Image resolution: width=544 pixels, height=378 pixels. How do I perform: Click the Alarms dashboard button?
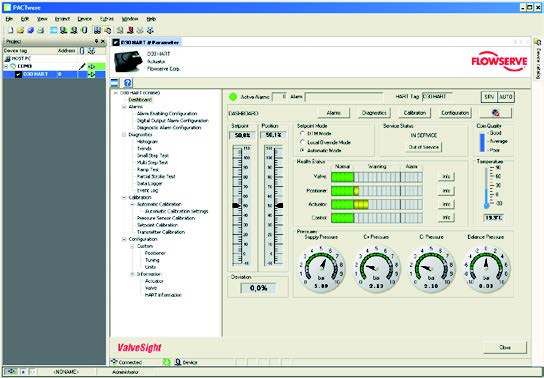click(x=334, y=113)
